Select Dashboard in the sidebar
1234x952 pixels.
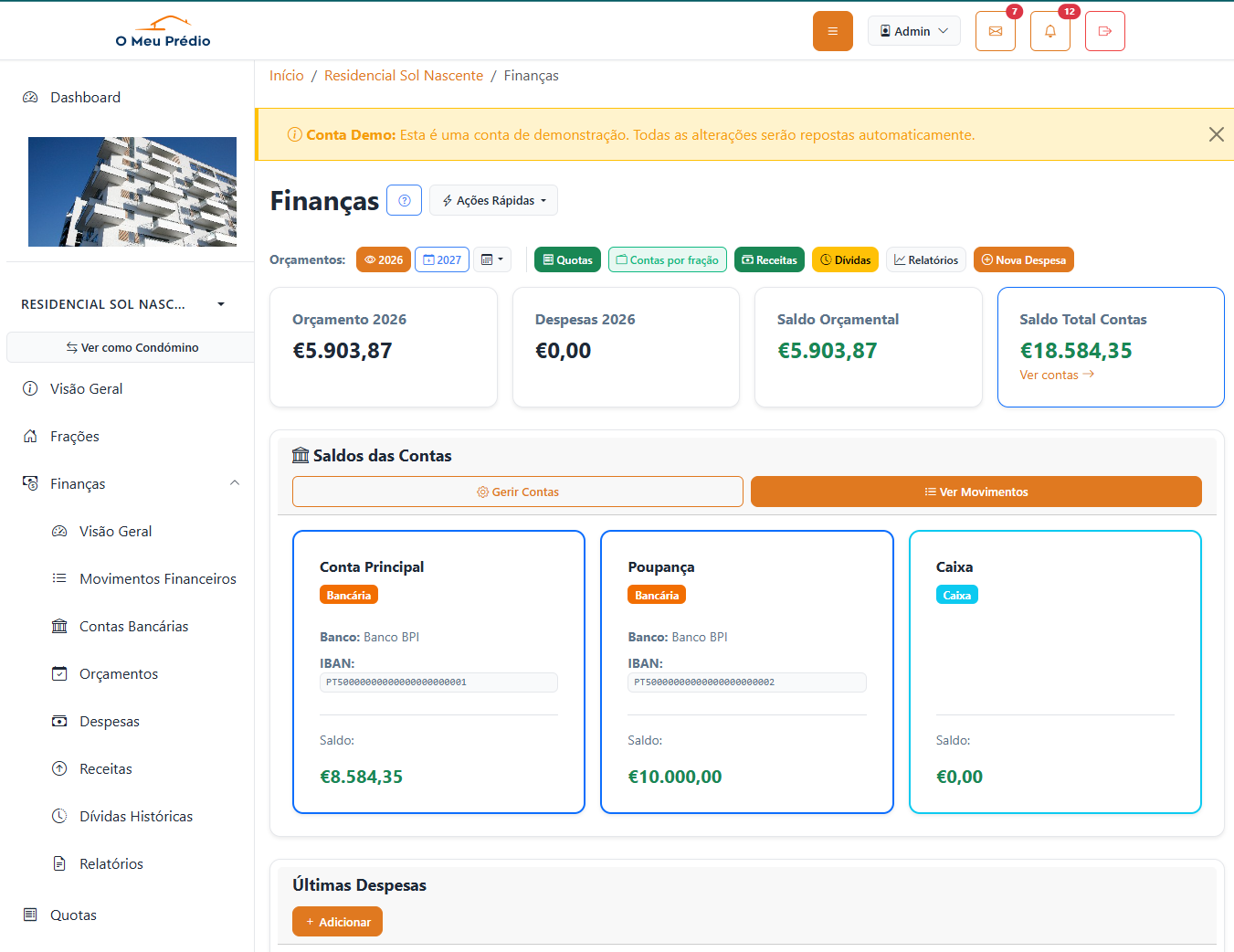point(83,97)
